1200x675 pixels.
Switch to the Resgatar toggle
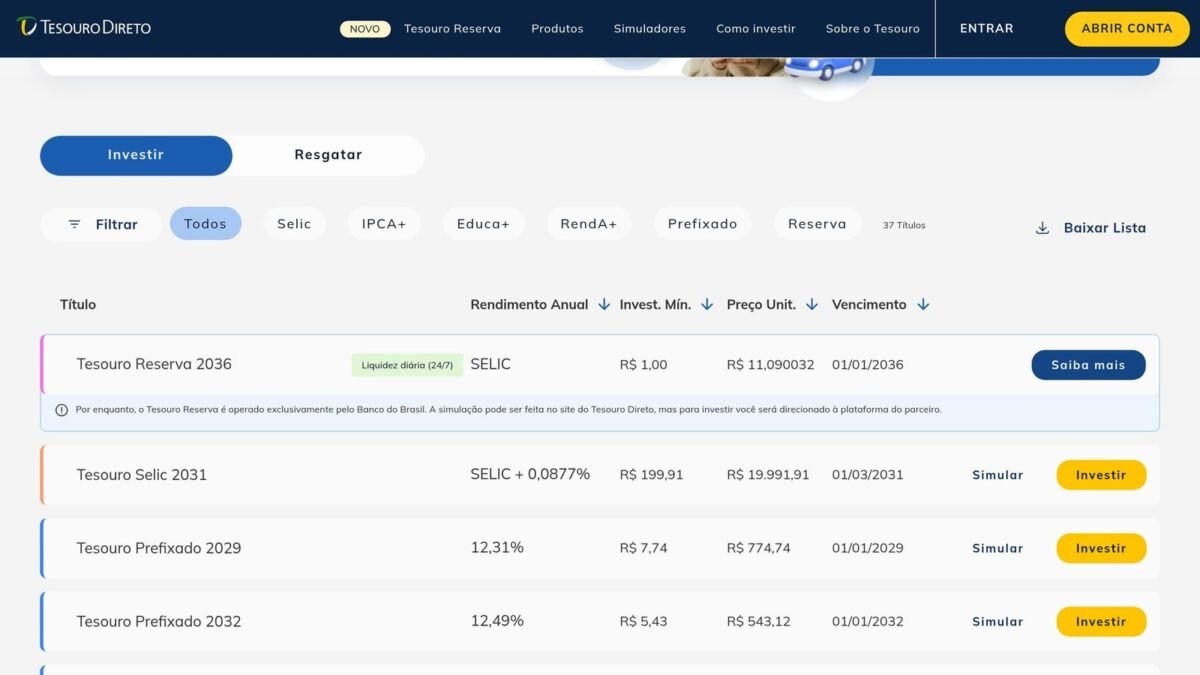[x=328, y=155]
